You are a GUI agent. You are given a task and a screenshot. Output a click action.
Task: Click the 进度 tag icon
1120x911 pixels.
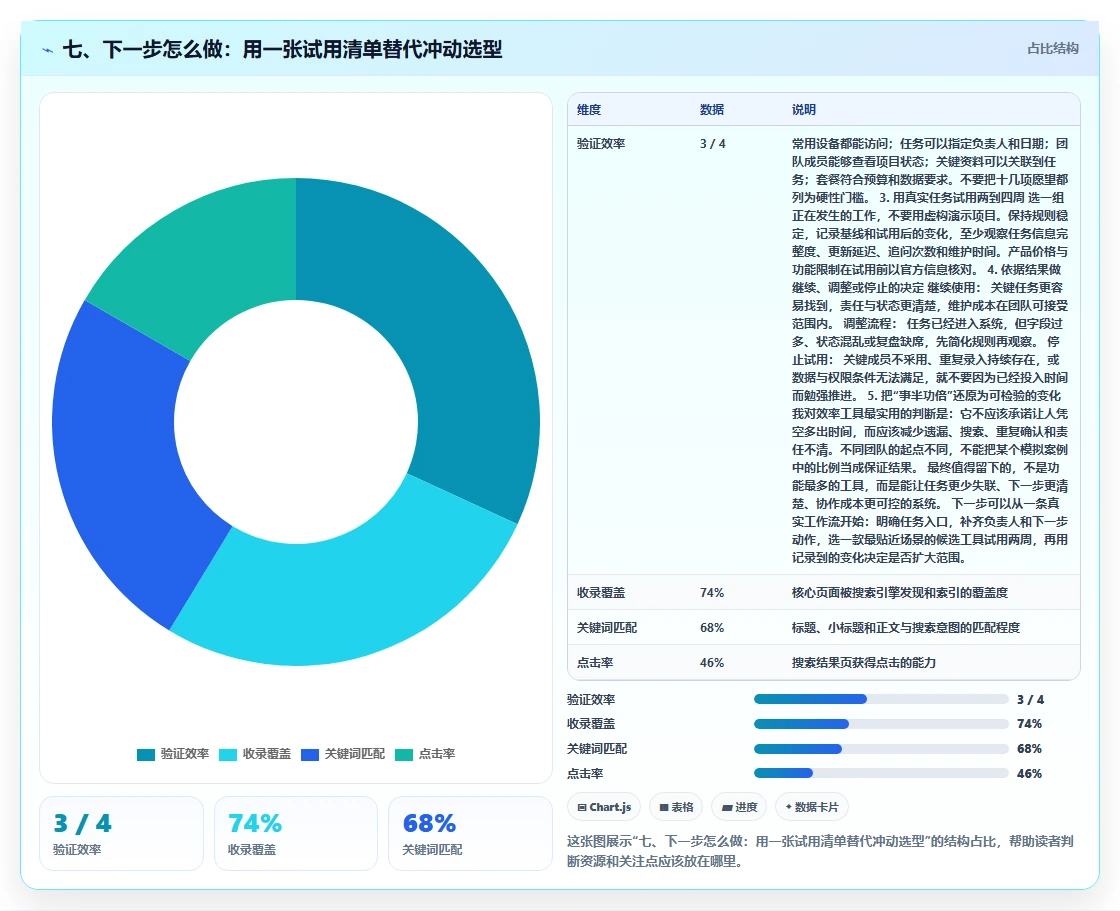[x=726, y=807]
